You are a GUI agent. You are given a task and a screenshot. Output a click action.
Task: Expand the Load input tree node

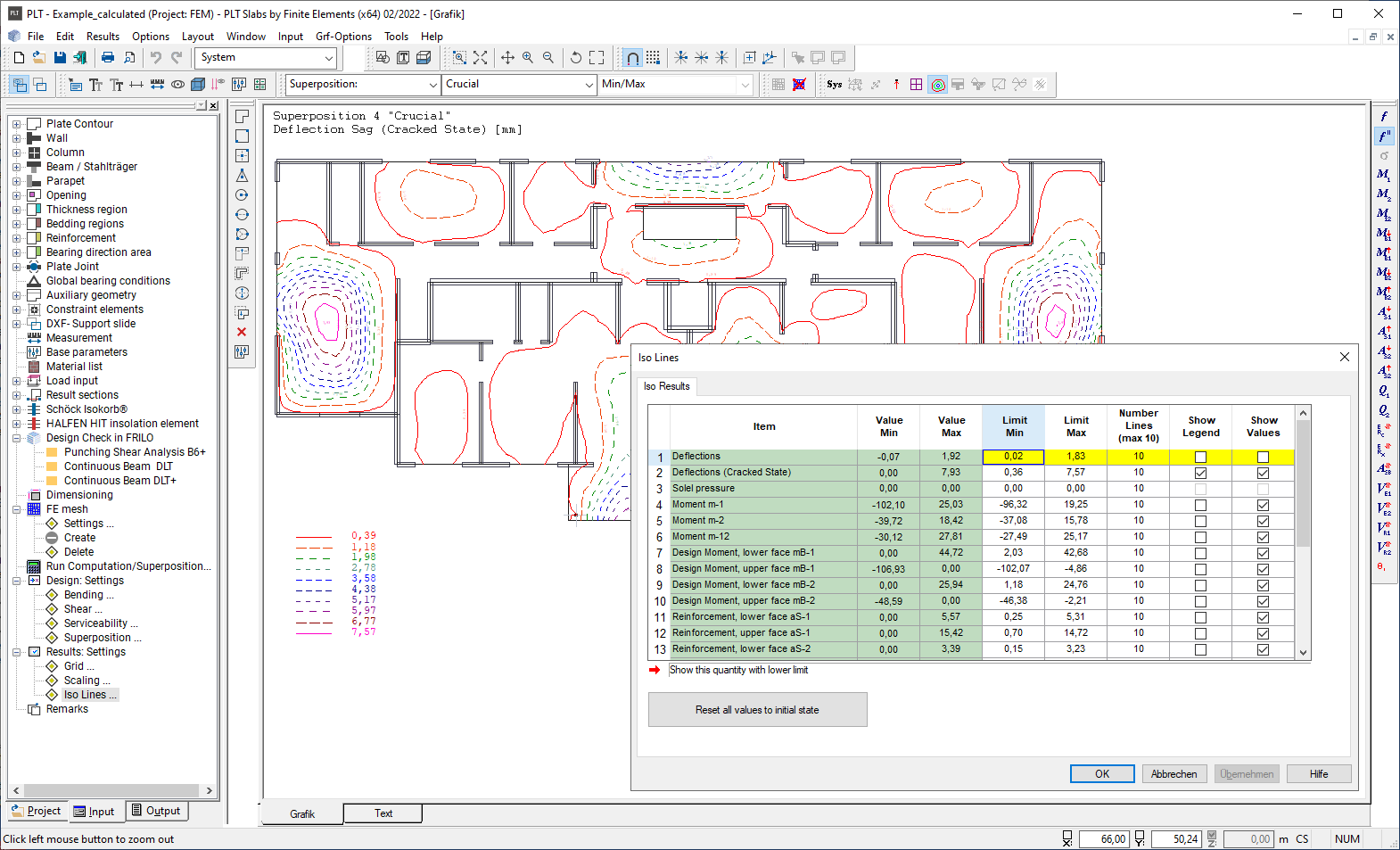tap(16, 381)
